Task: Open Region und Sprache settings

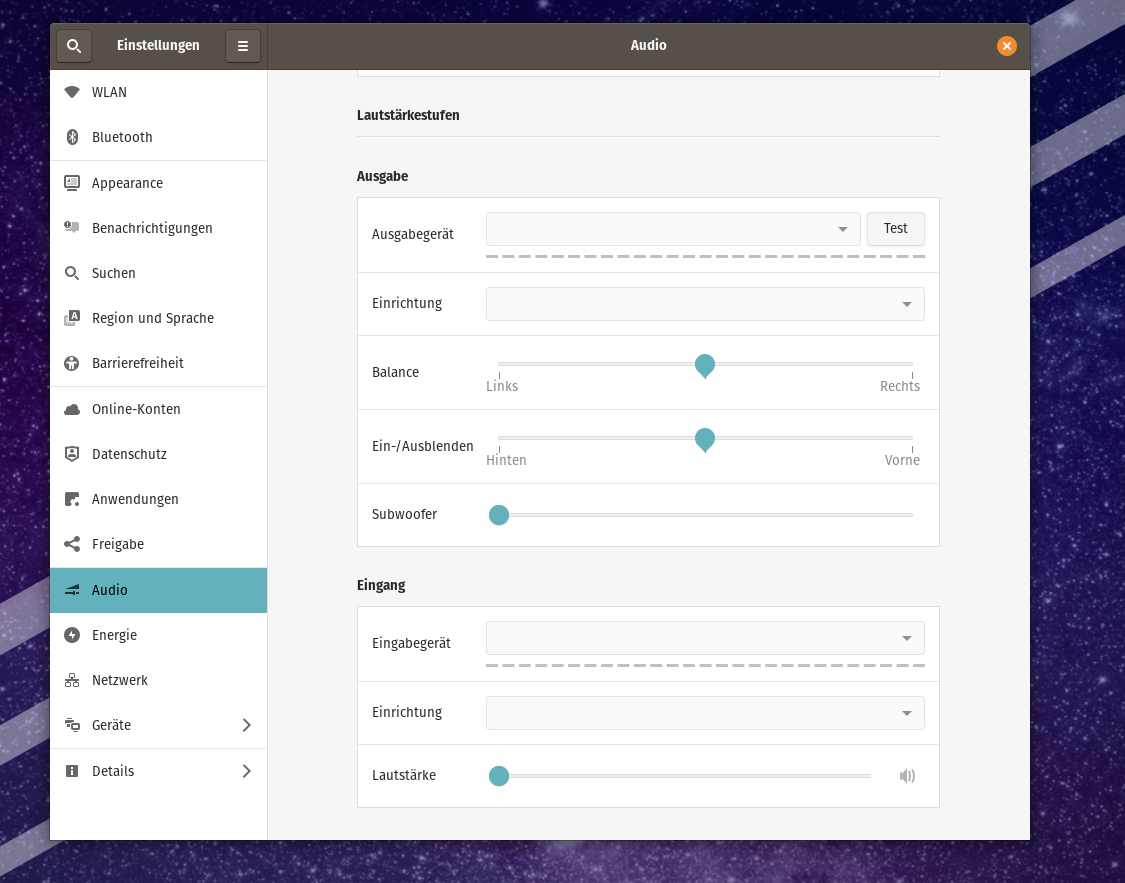Action: pyautogui.click(x=159, y=318)
